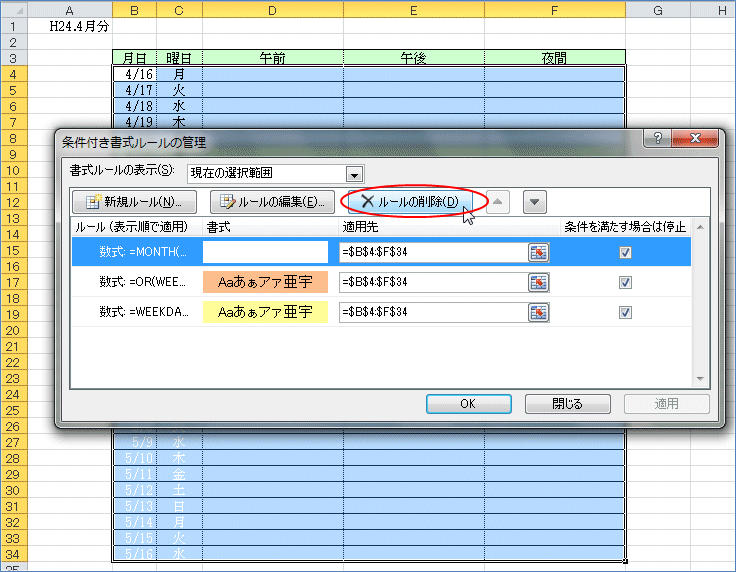Image resolution: width=736 pixels, height=572 pixels.
Task: Click cell A1 containing H24.4月分
Action: tap(69, 26)
